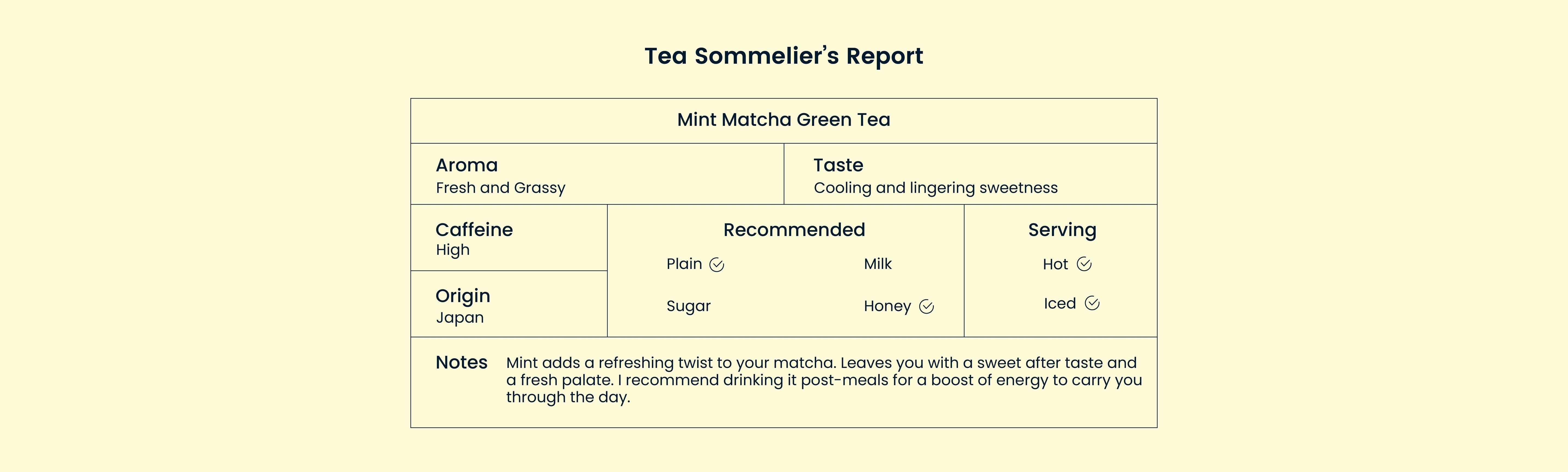The height and width of the screenshot is (472, 1568).
Task: Click the Aroma heading
Action: click(x=466, y=165)
